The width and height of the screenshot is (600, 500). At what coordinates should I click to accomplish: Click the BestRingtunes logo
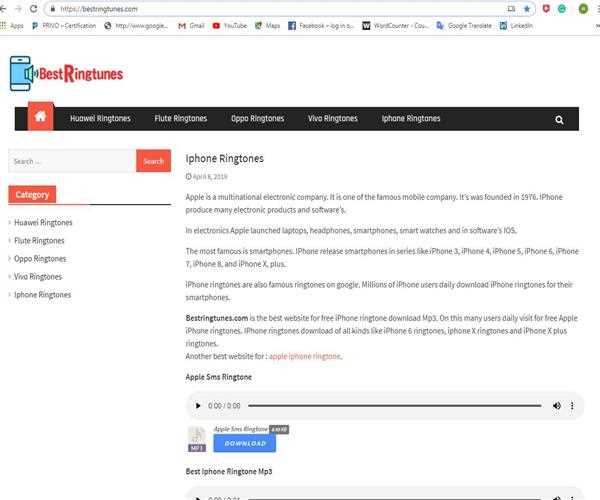[65, 74]
